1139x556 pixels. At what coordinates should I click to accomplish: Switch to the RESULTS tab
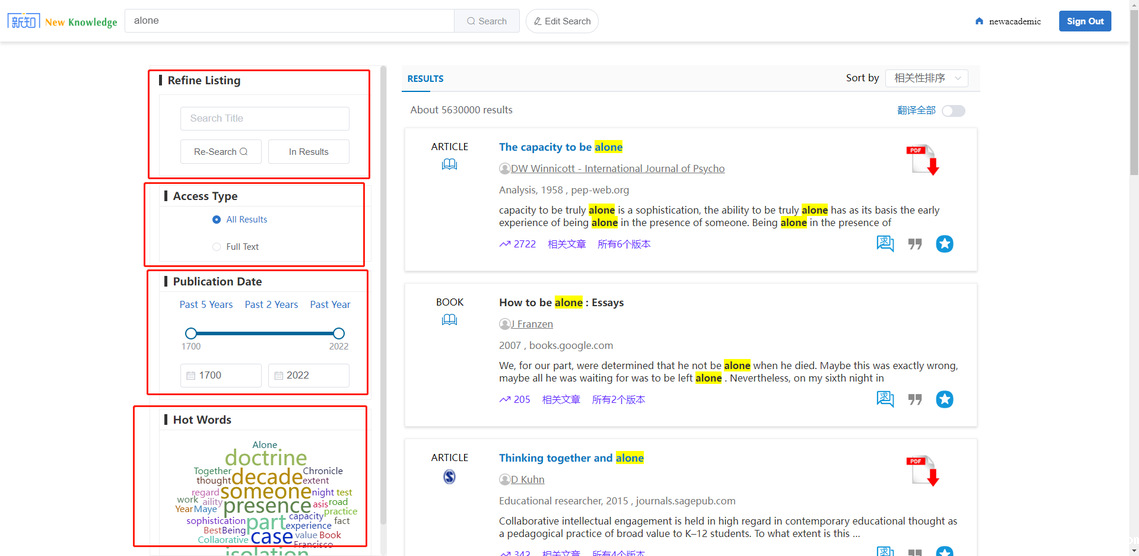pos(425,79)
